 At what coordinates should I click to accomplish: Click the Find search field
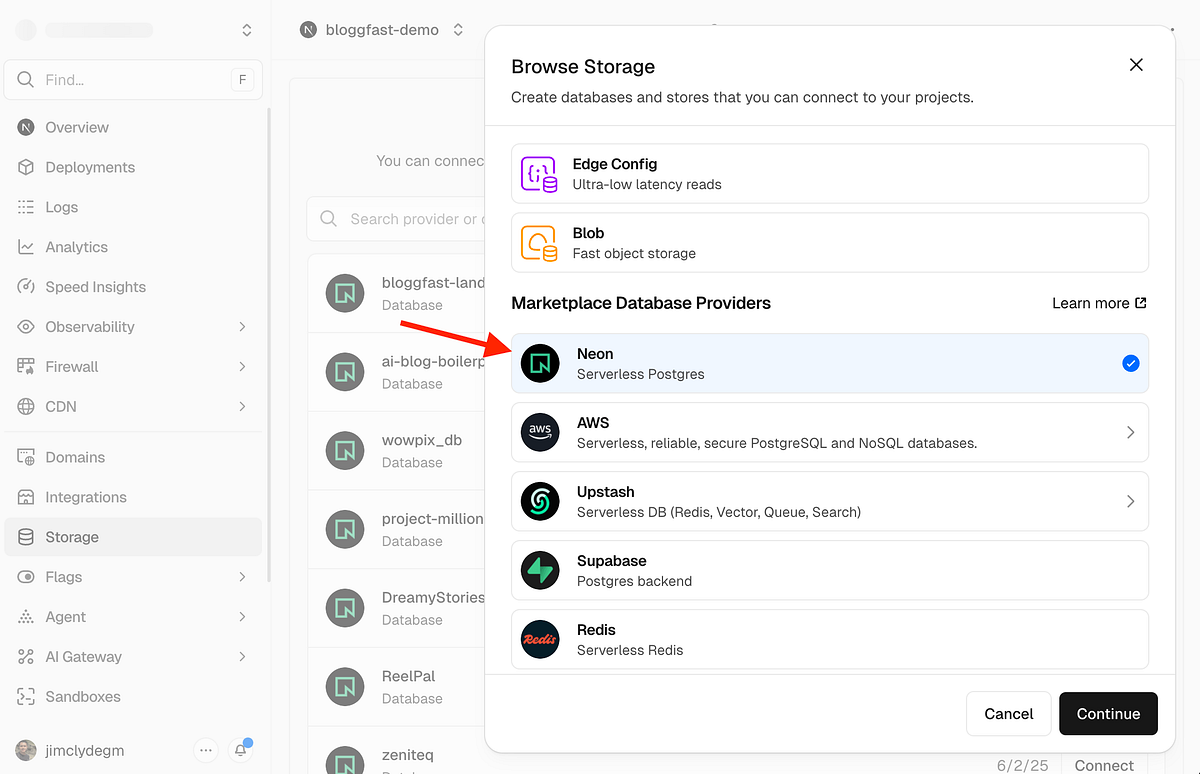133,79
